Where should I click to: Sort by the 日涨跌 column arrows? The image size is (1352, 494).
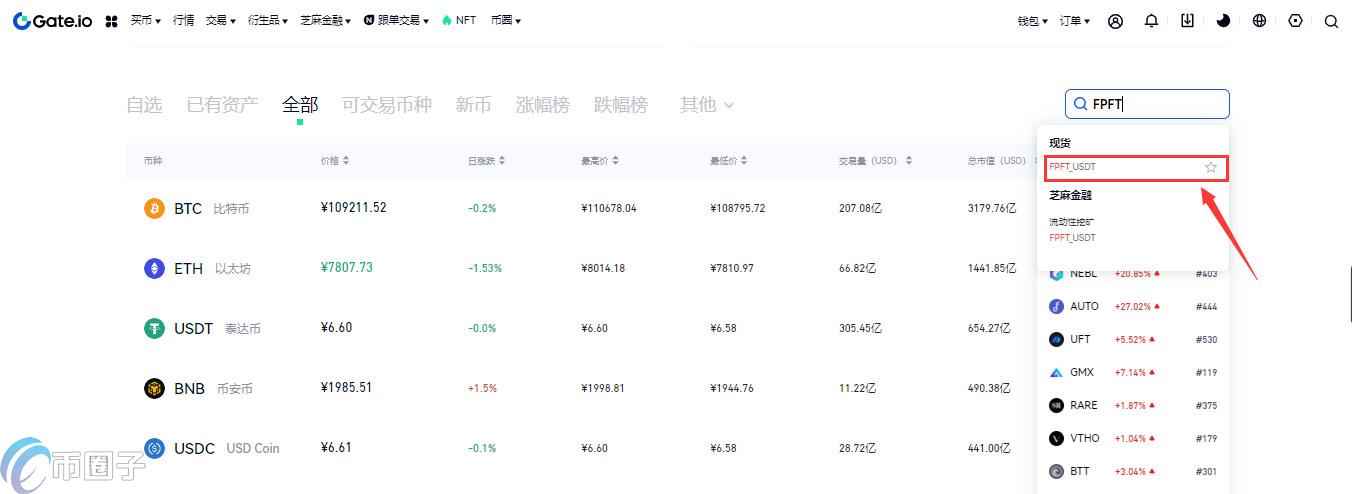coord(502,161)
